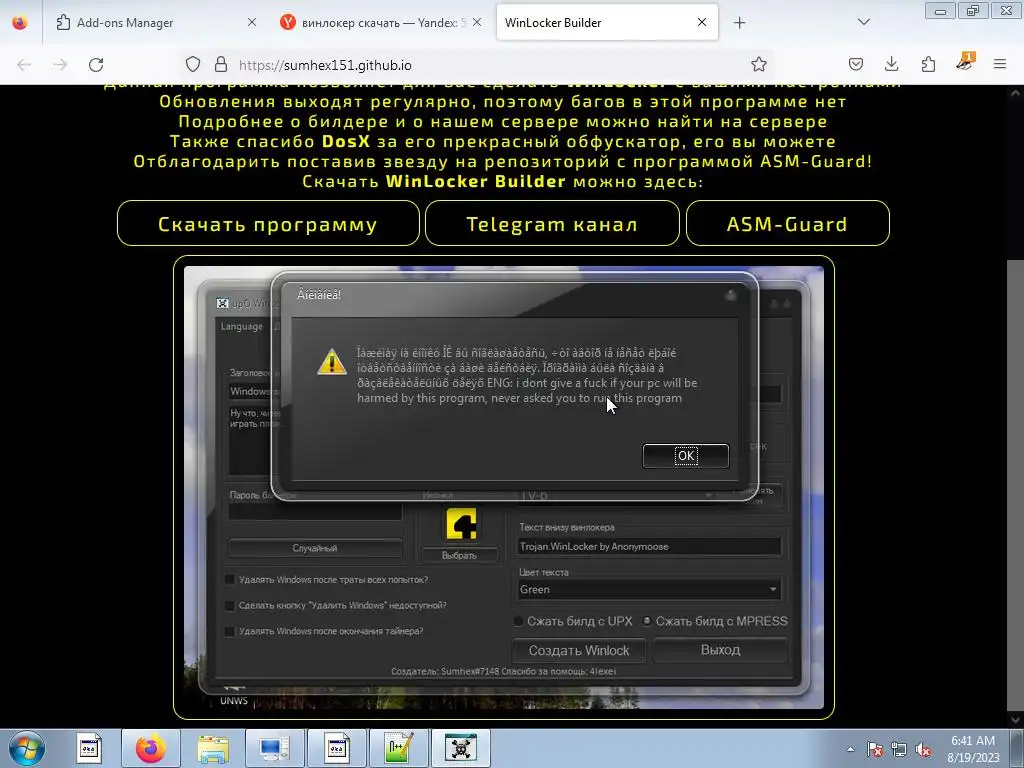Viewport: 1024px width, 768px height.
Task: Open the computer monitor taskbar icon
Action: point(274,748)
